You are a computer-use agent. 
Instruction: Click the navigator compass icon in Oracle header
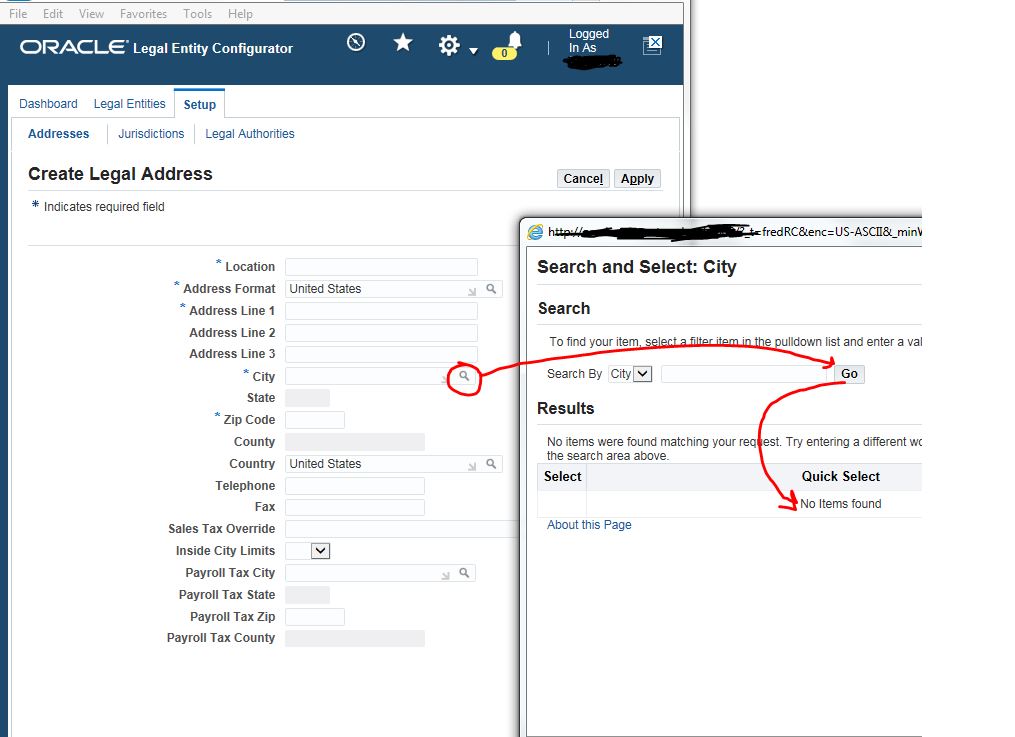click(x=356, y=43)
